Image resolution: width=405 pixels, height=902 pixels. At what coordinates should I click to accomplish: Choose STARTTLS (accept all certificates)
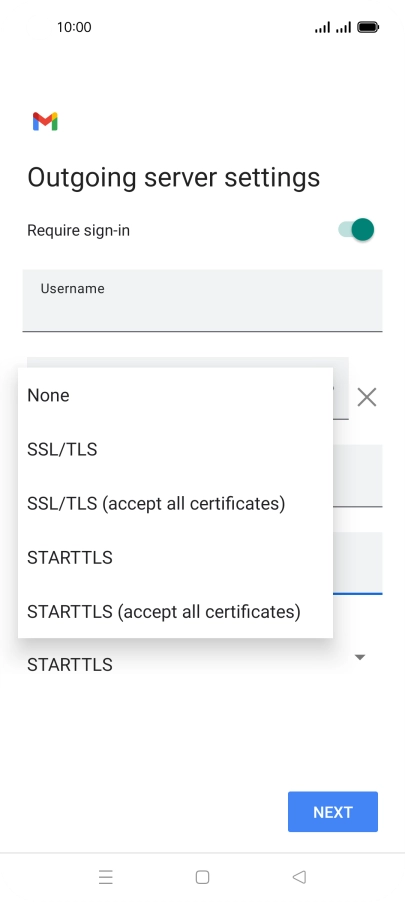[x=175, y=611]
